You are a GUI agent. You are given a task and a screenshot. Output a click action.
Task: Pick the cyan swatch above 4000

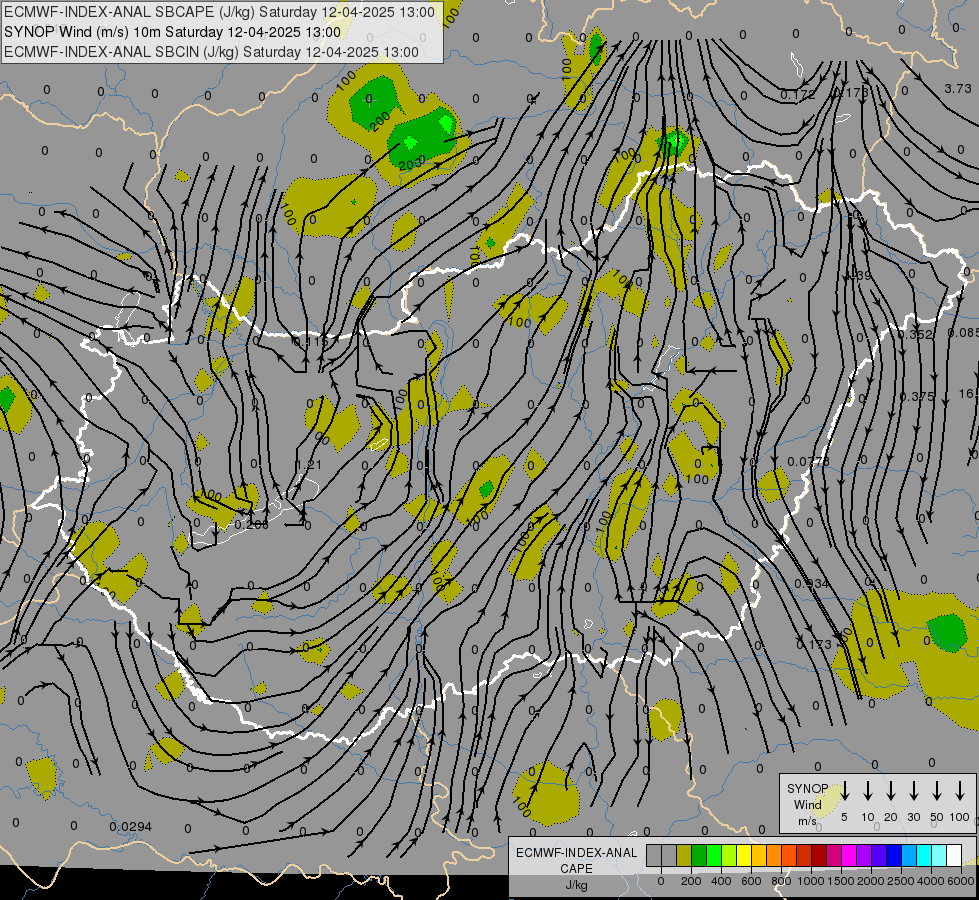click(x=923, y=855)
